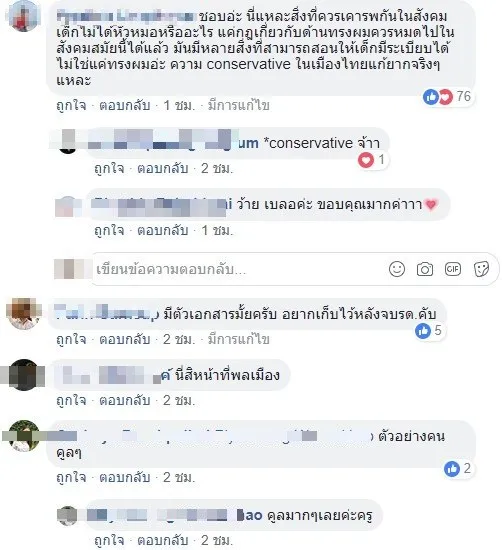Open timestamp 2 ชม. of ตัวอย่างคนคูลๆ comment

179,477
